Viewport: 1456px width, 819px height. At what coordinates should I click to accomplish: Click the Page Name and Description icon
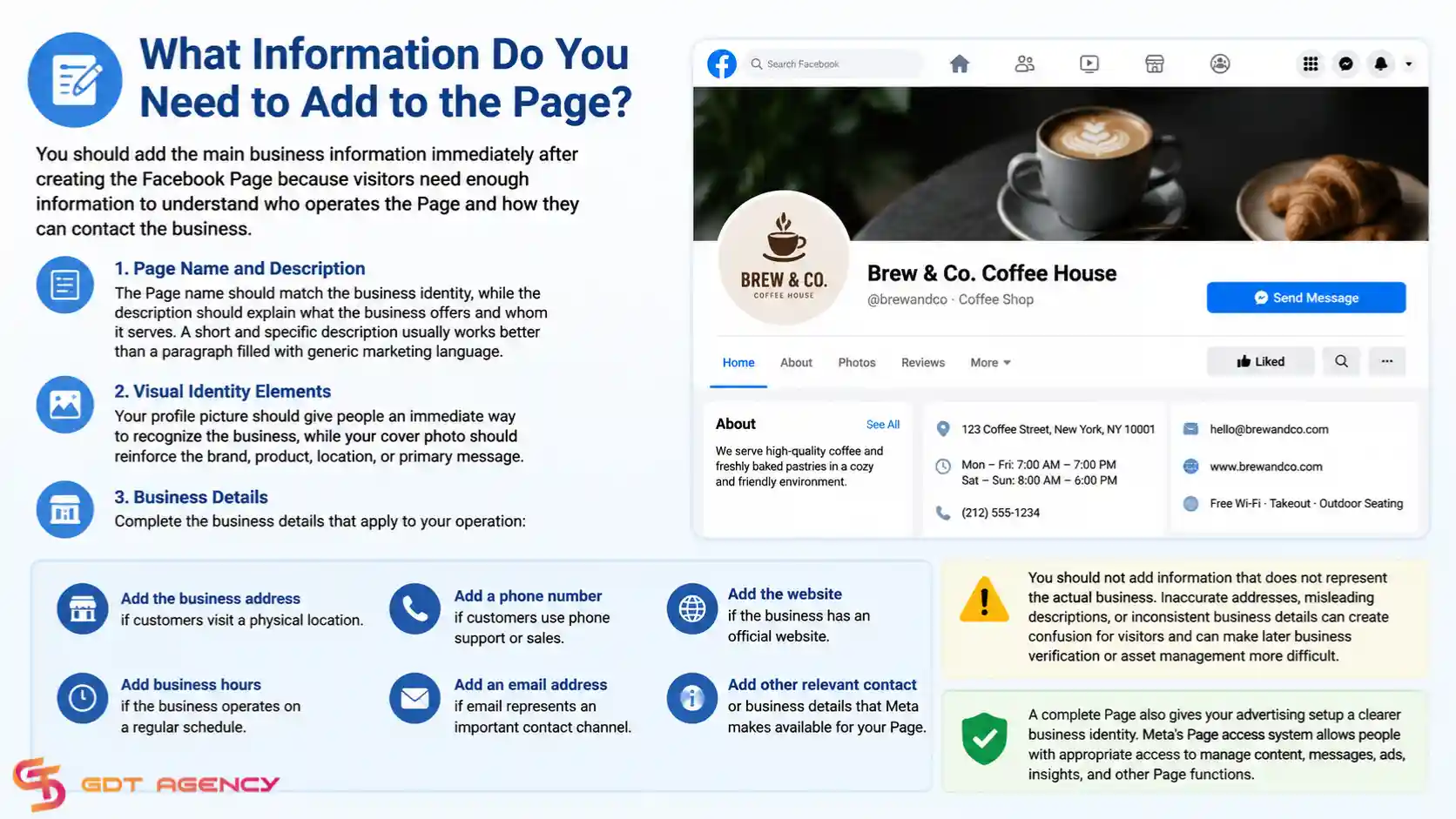[x=64, y=285]
